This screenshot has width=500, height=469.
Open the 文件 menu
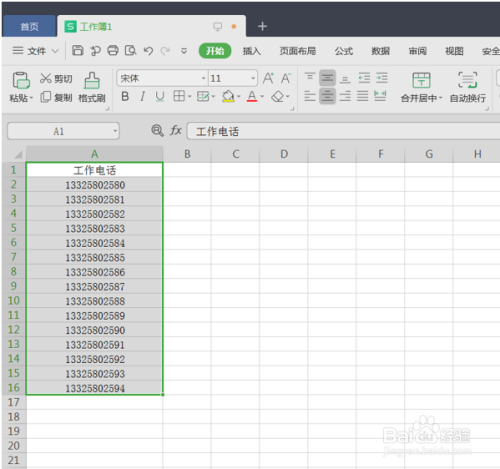pos(36,51)
